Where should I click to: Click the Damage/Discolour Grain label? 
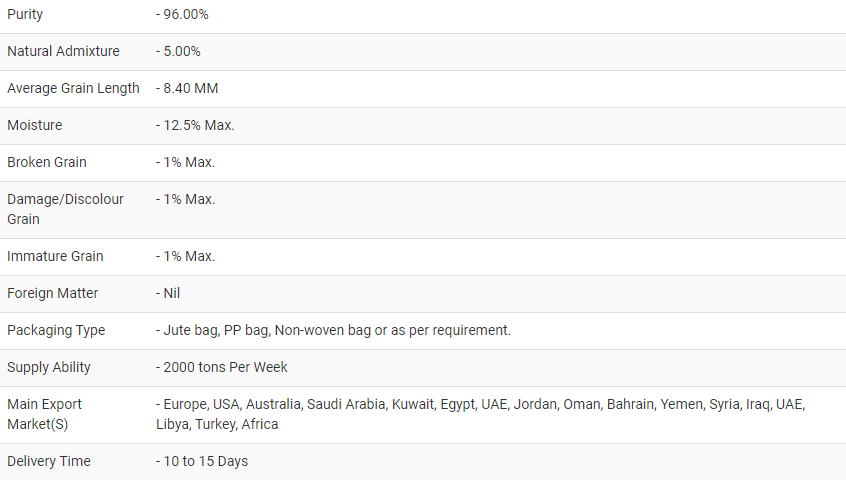pyautogui.click(x=65, y=208)
